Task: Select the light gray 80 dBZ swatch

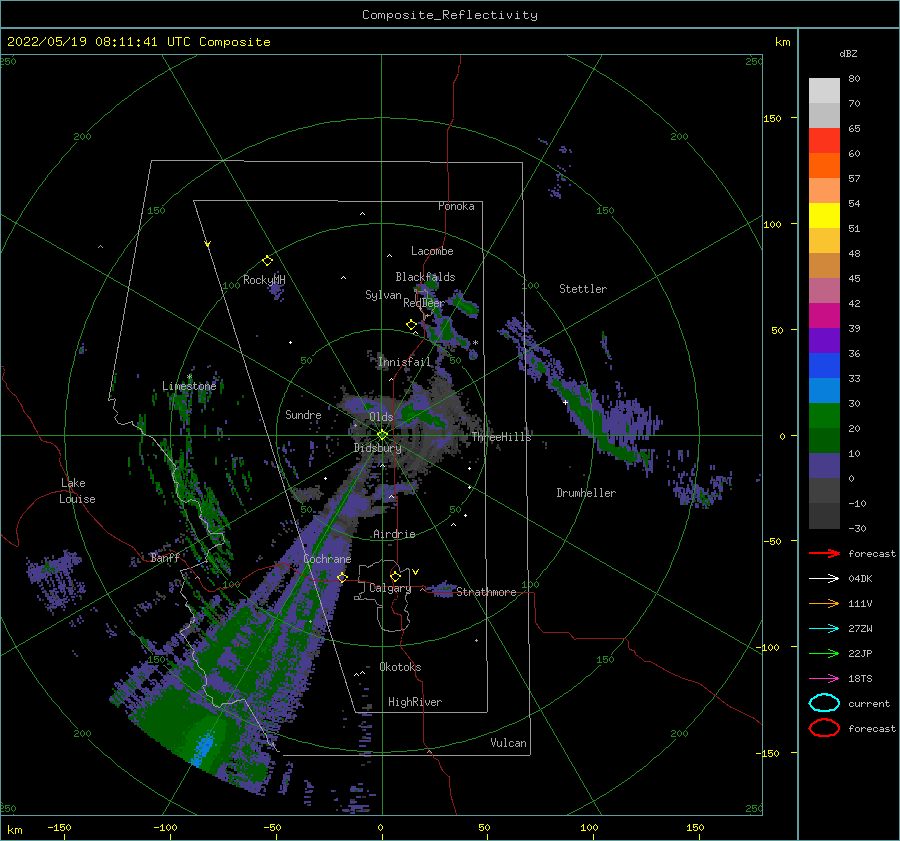Action: pyautogui.click(x=824, y=91)
